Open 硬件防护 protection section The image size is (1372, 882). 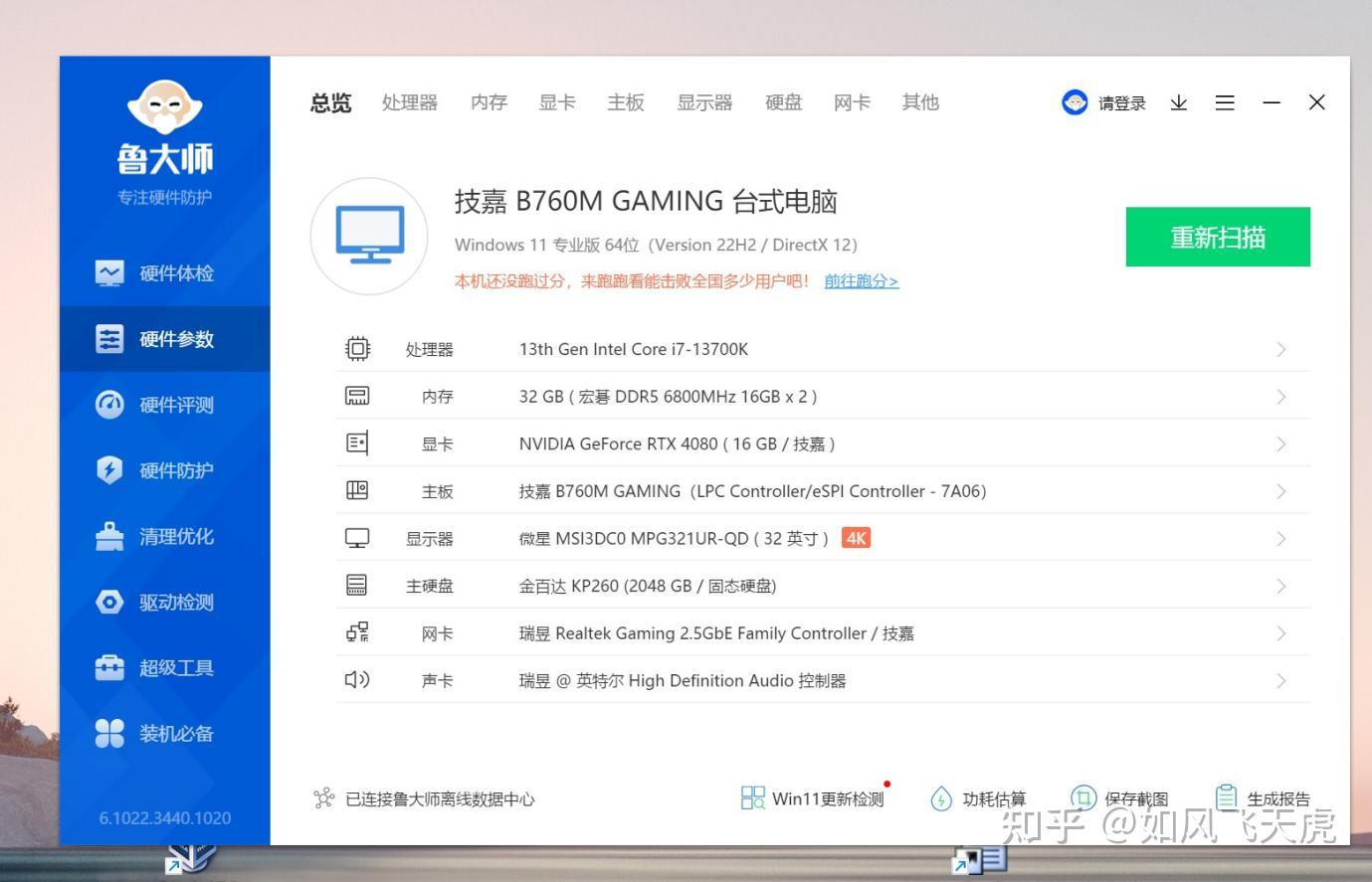(165, 470)
